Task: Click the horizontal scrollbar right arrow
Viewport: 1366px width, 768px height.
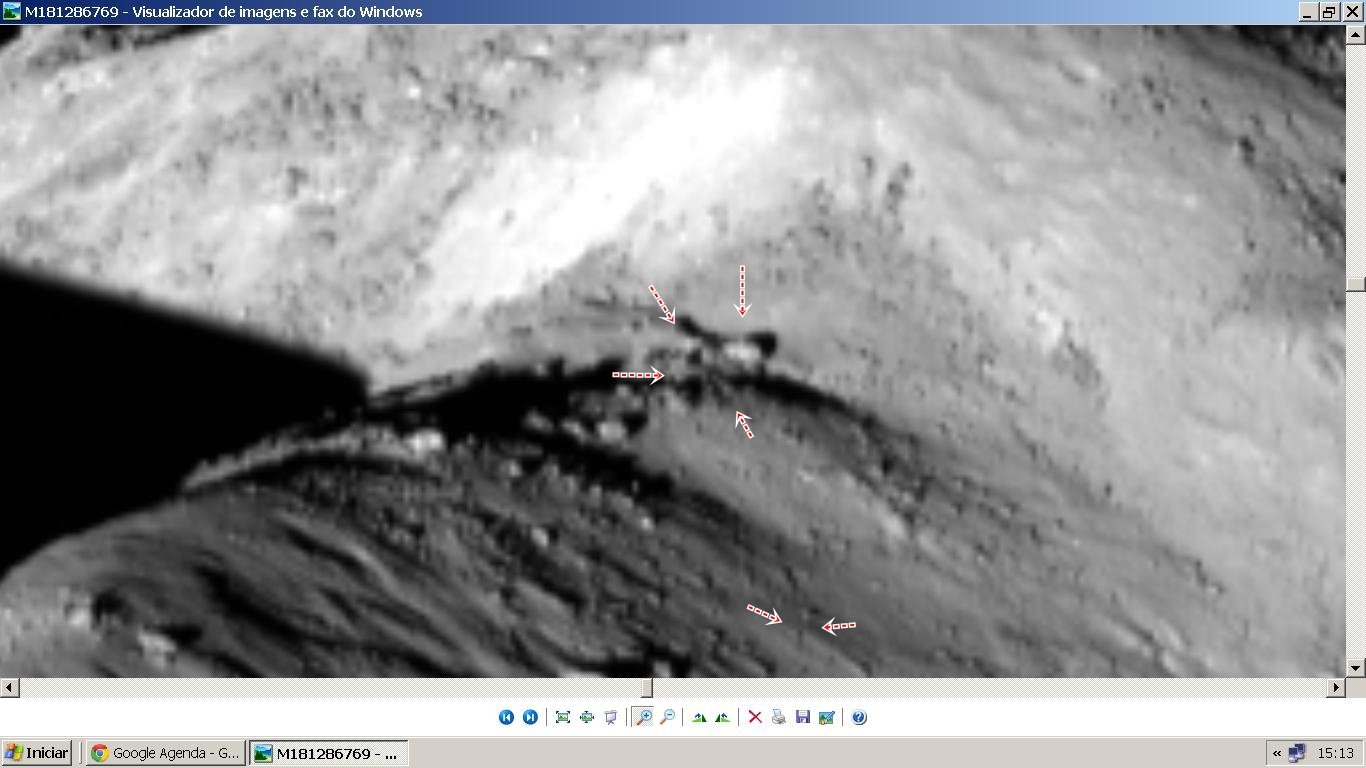Action: pos(1336,687)
